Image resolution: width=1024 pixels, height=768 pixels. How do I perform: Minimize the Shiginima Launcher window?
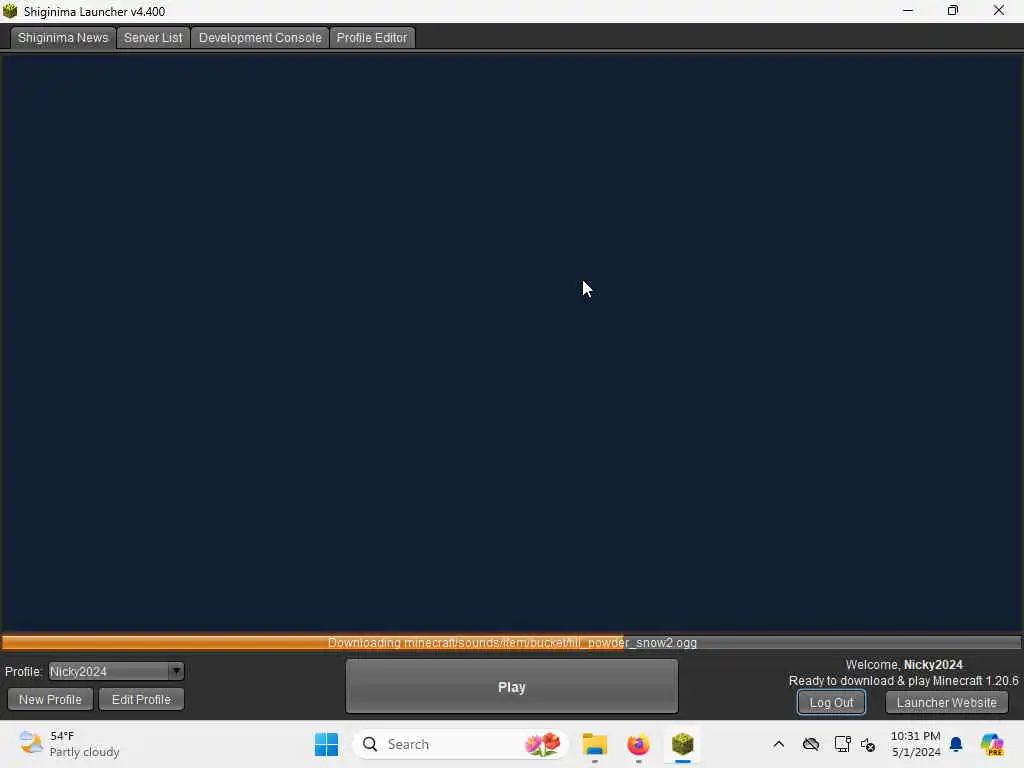[x=908, y=11]
